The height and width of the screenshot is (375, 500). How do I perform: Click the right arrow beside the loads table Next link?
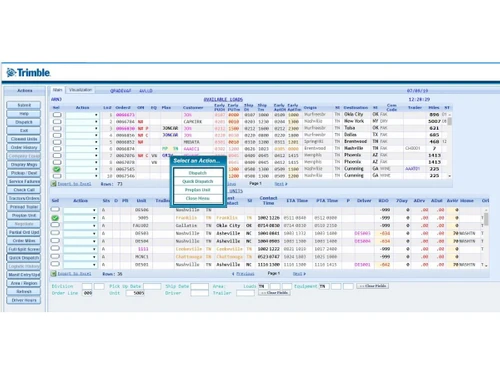tap(286, 184)
